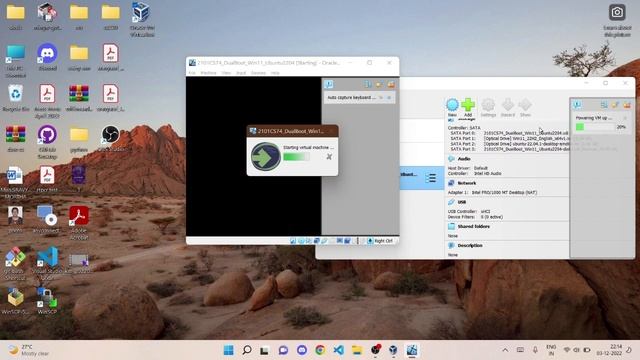Open the File menu in VM window
This screenshot has height=360, width=640.
pyautogui.click(x=192, y=73)
